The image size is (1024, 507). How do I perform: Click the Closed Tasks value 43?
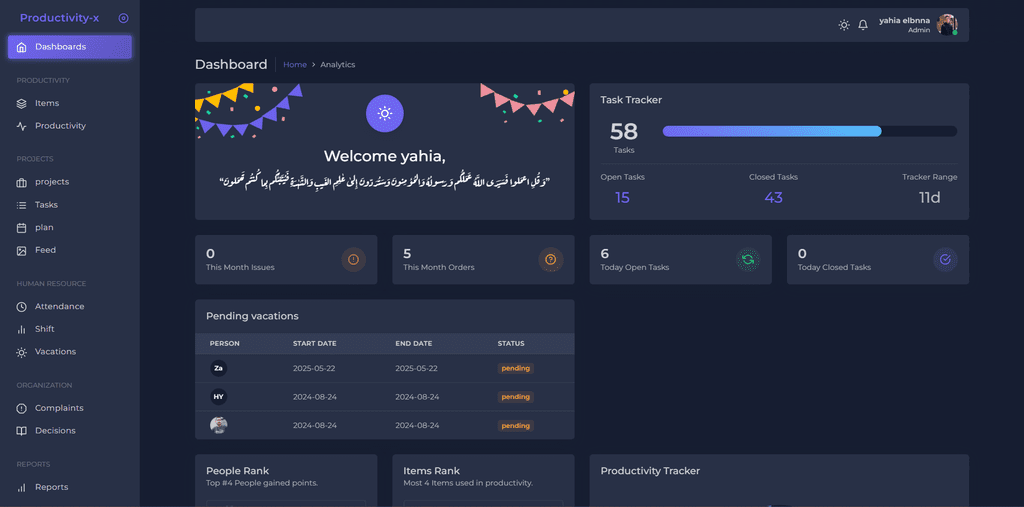tap(773, 197)
